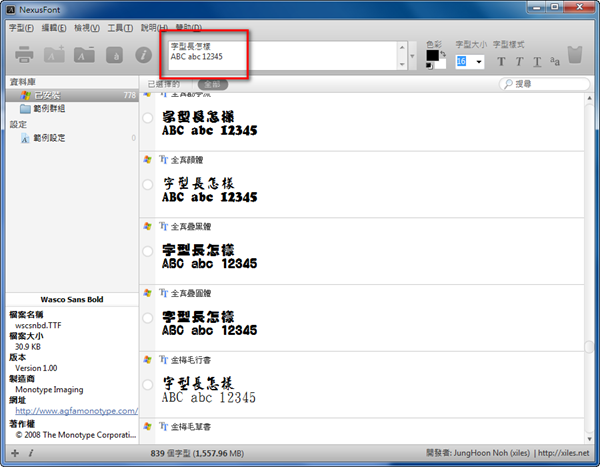Open the 贊助 menu
600x467 pixels.
(189, 28)
